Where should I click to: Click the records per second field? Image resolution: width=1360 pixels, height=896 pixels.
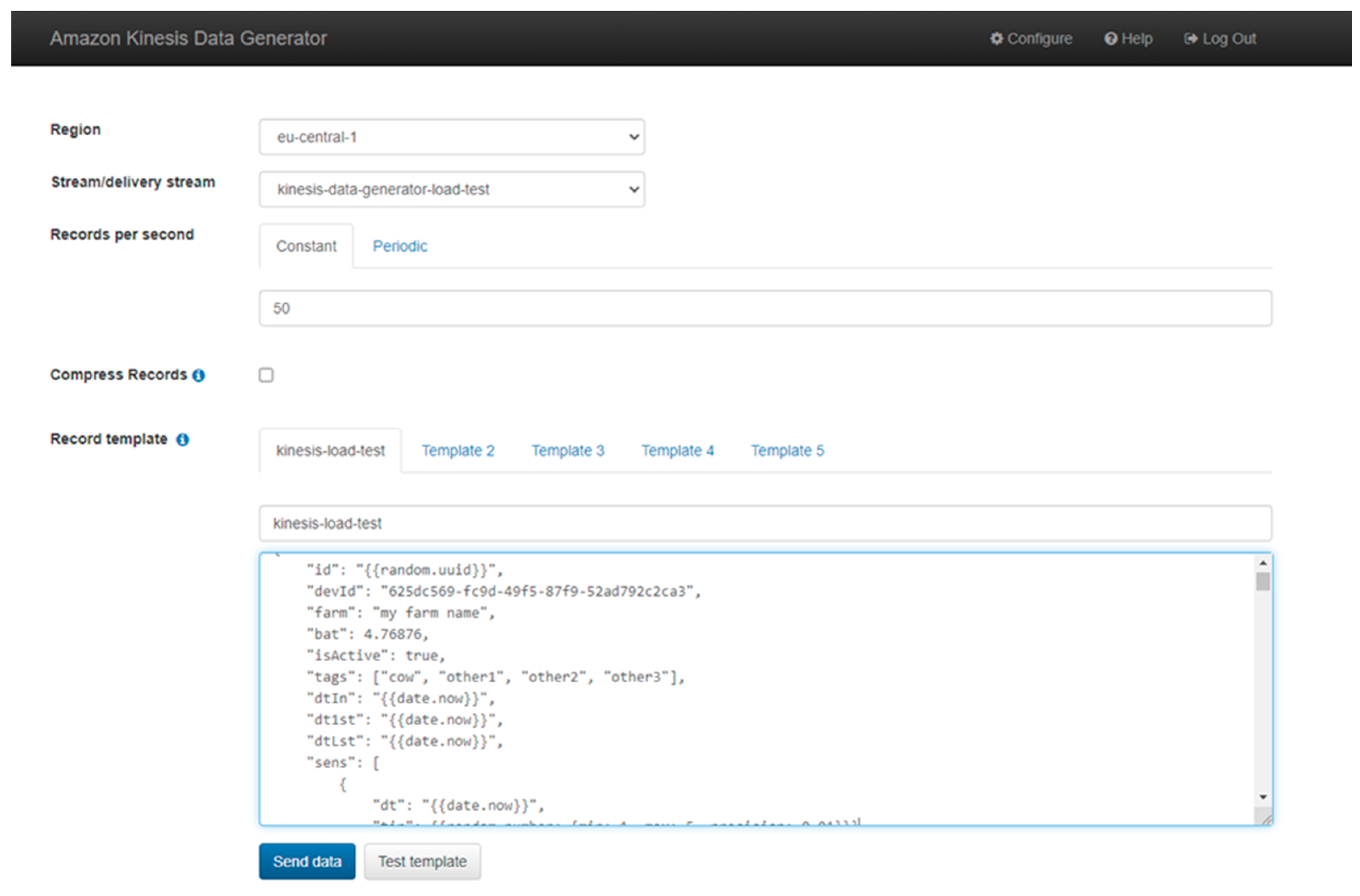765,309
